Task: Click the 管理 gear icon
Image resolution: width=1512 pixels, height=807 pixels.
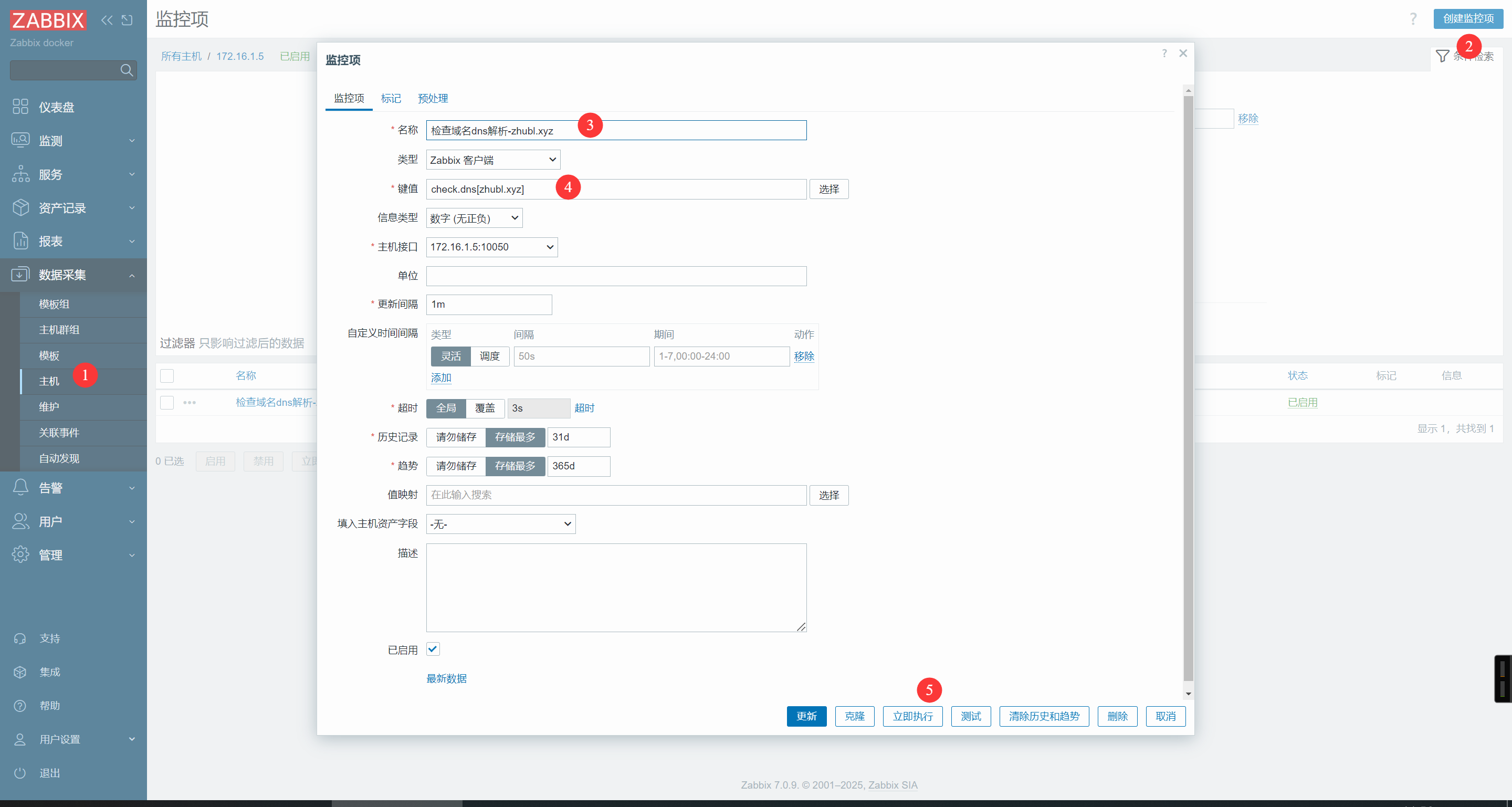Action: coord(20,554)
